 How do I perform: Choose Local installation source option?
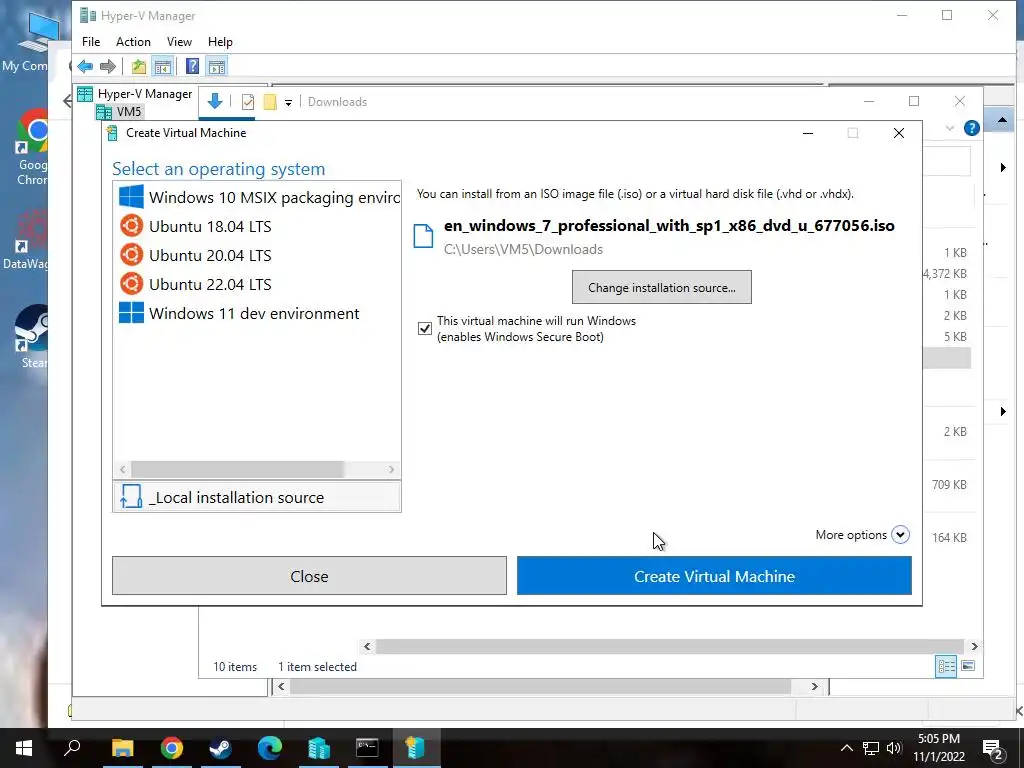point(257,498)
